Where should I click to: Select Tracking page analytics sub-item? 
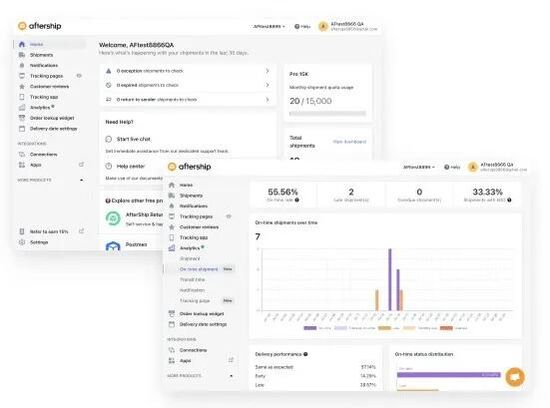[195, 301]
